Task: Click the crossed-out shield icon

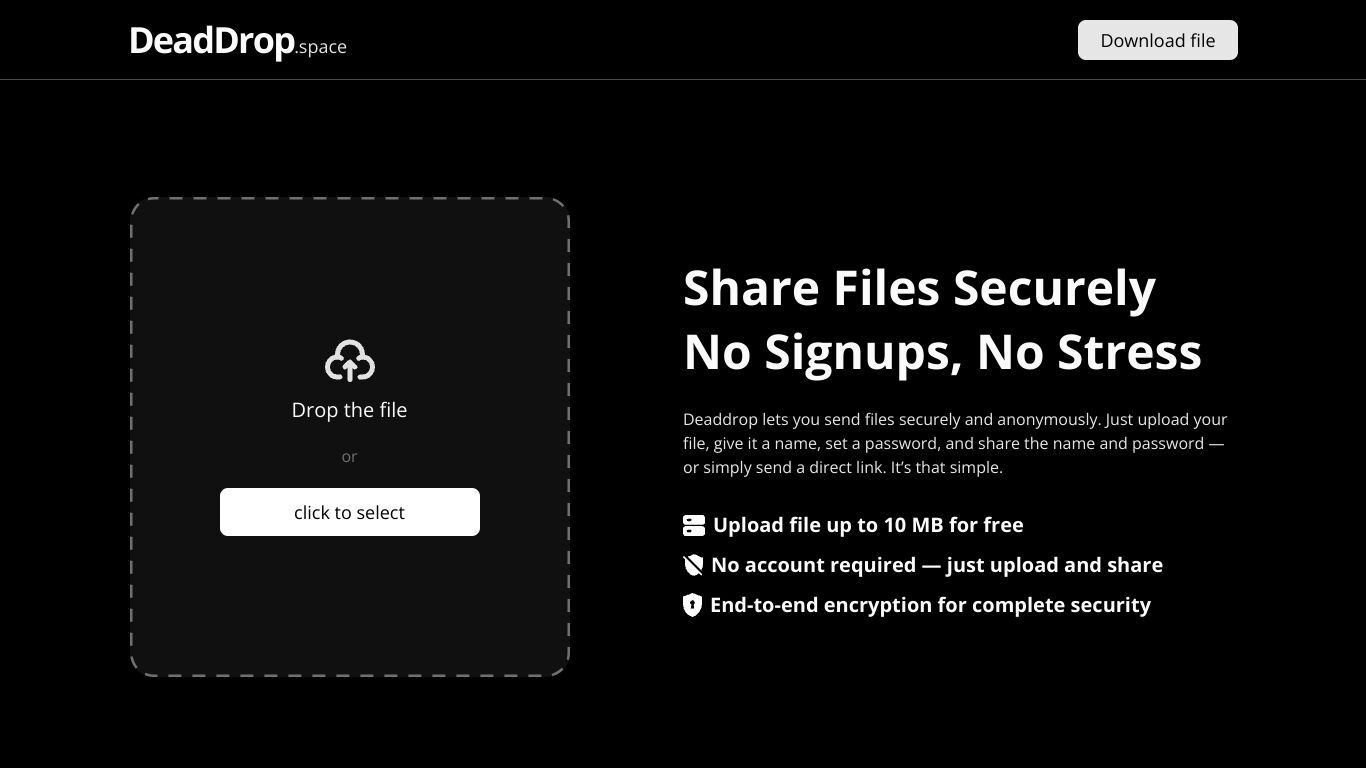Action: (693, 565)
